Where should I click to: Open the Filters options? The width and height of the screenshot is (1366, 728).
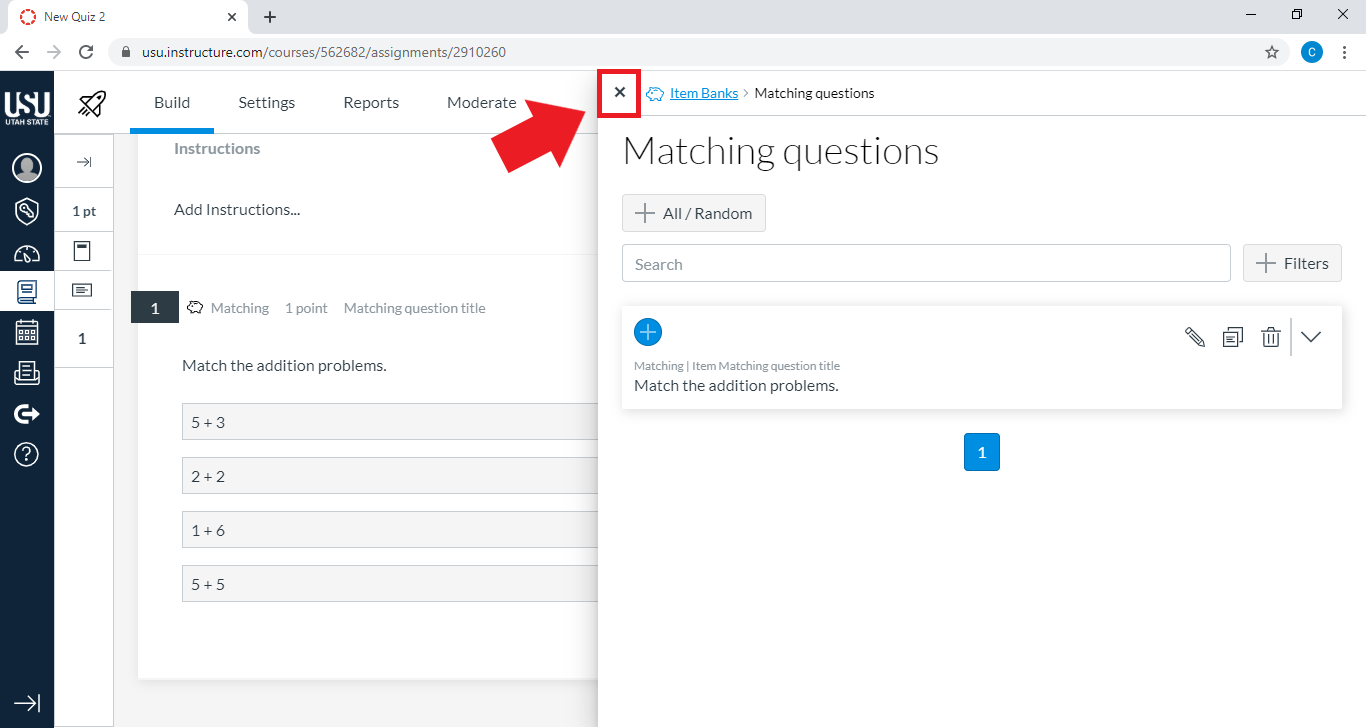coord(1292,263)
